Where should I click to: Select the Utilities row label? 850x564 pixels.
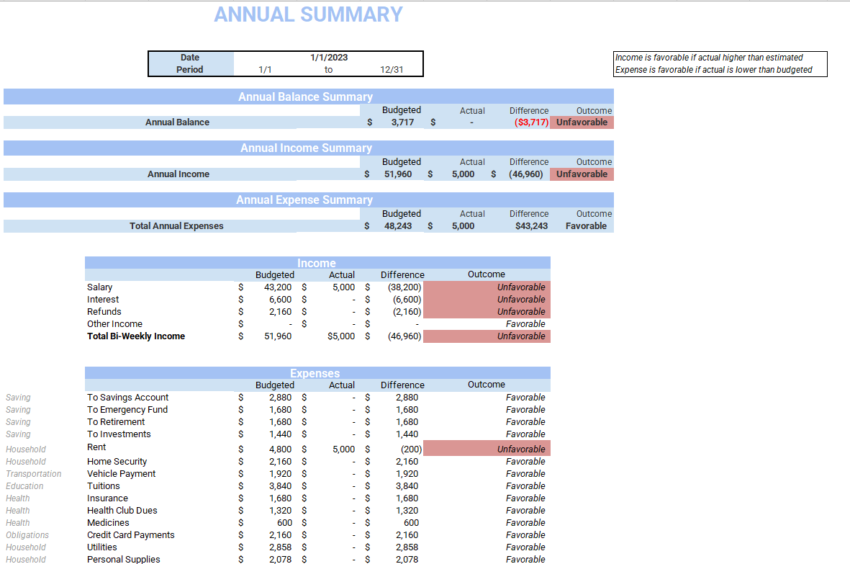(x=102, y=547)
